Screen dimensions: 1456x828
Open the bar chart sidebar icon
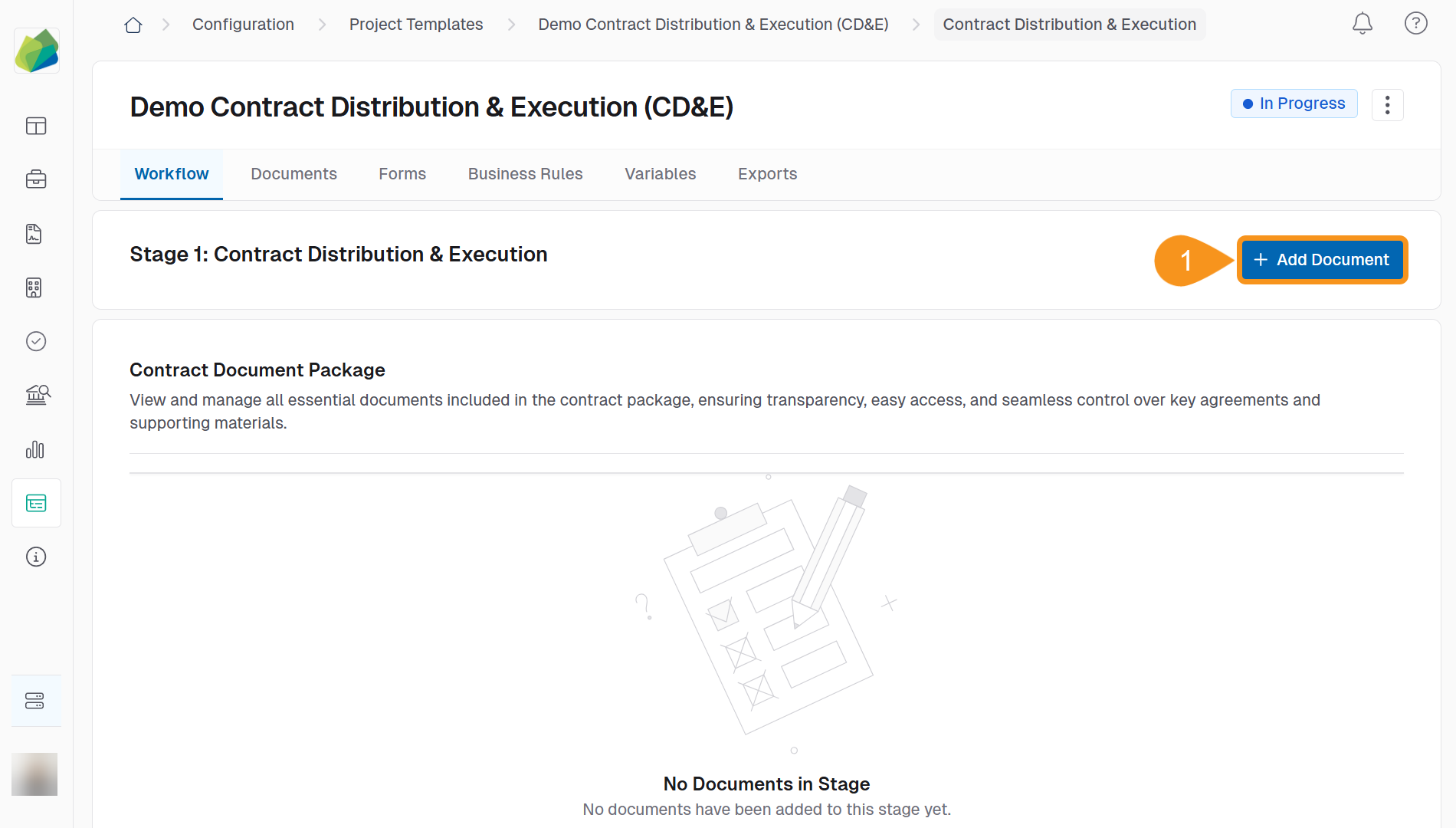click(35, 449)
